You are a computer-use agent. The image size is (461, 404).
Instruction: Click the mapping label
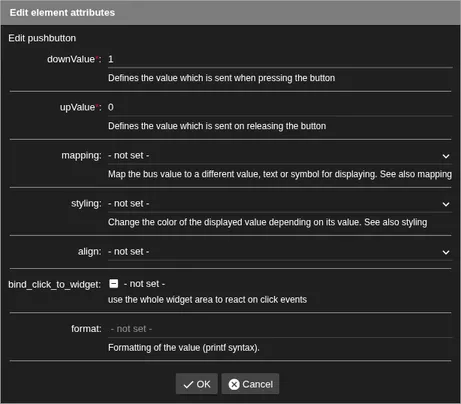(81, 156)
